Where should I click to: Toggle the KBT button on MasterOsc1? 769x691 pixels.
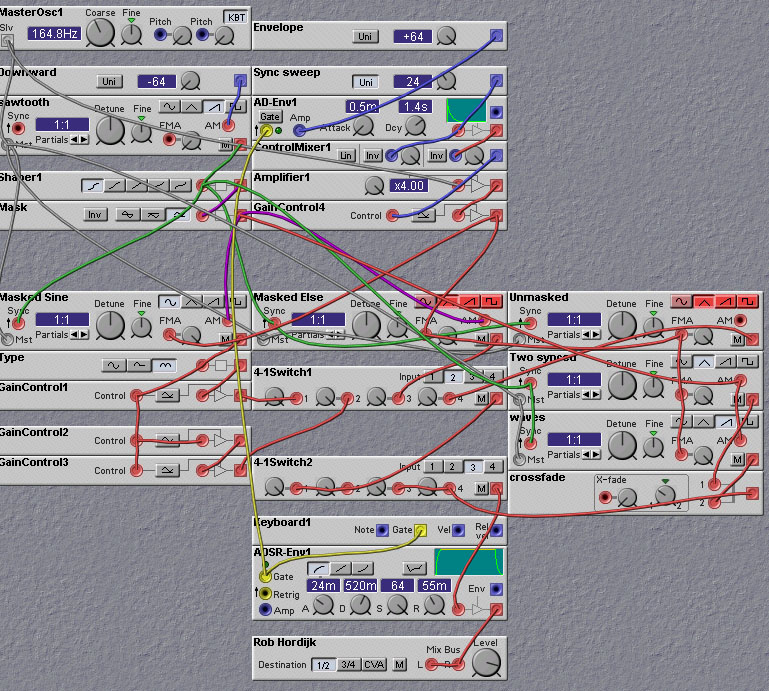pyautogui.click(x=236, y=17)
